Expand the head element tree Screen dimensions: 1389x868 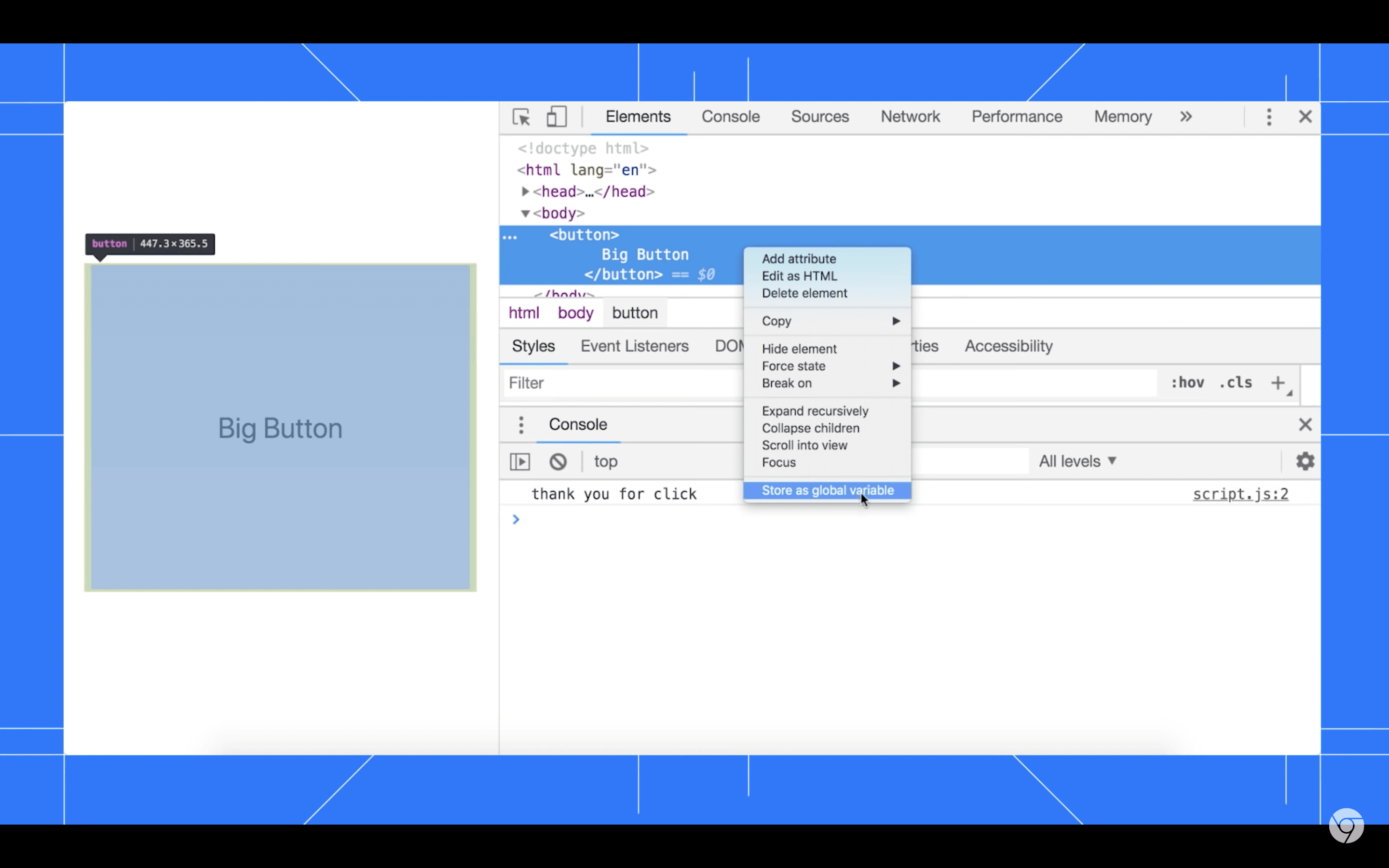tap(523, 192)
